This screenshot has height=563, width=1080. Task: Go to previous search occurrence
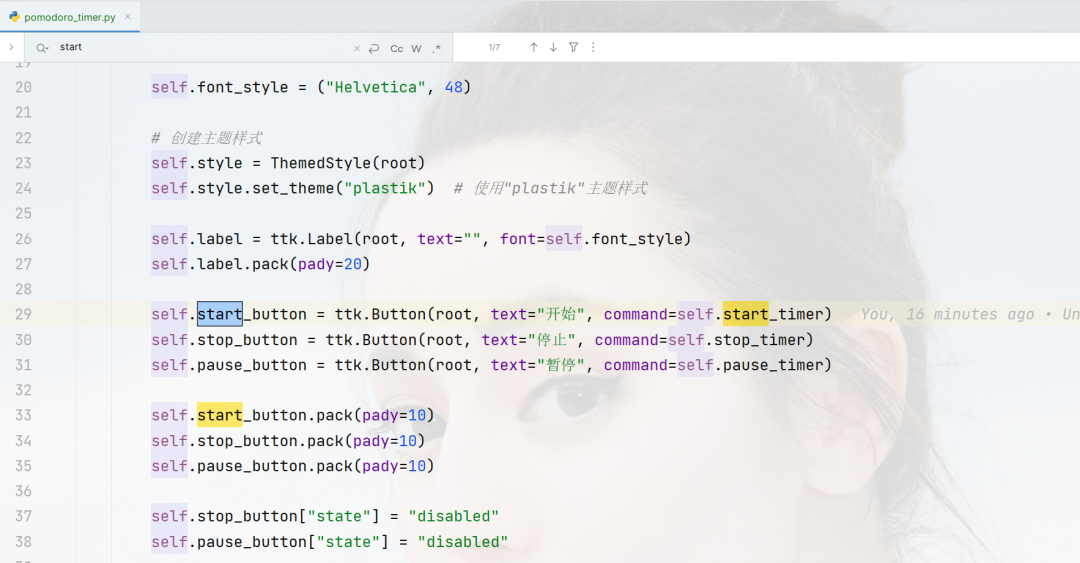point(533,48)
